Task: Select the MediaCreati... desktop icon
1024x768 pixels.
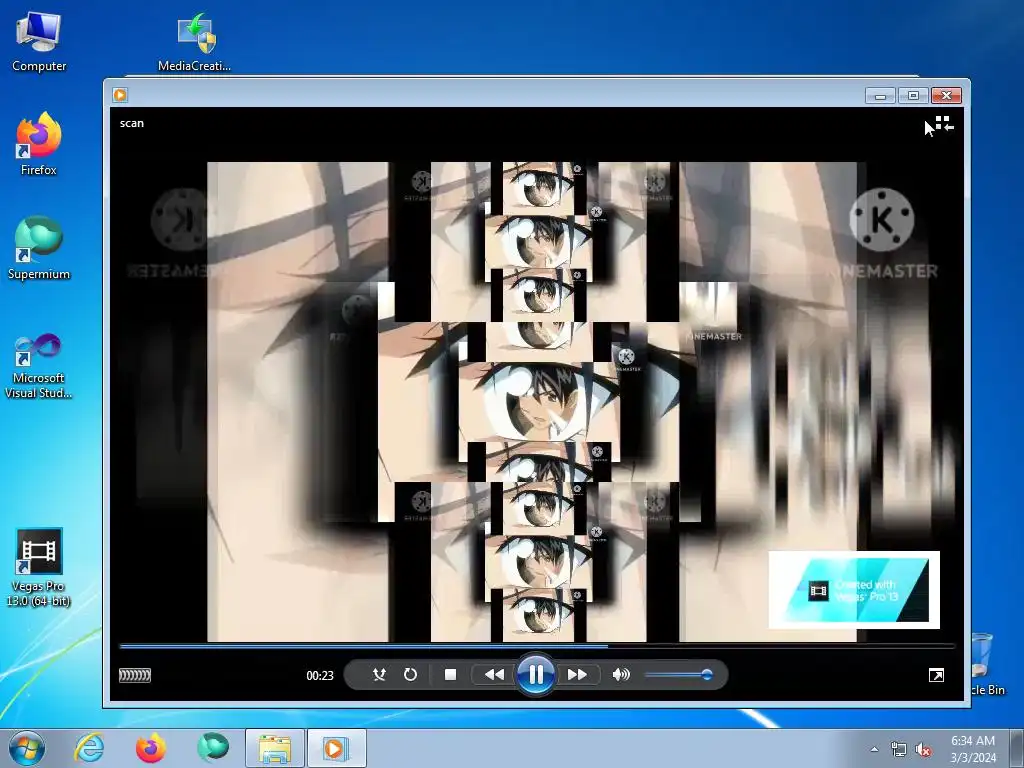Action: tap(195, 42)
